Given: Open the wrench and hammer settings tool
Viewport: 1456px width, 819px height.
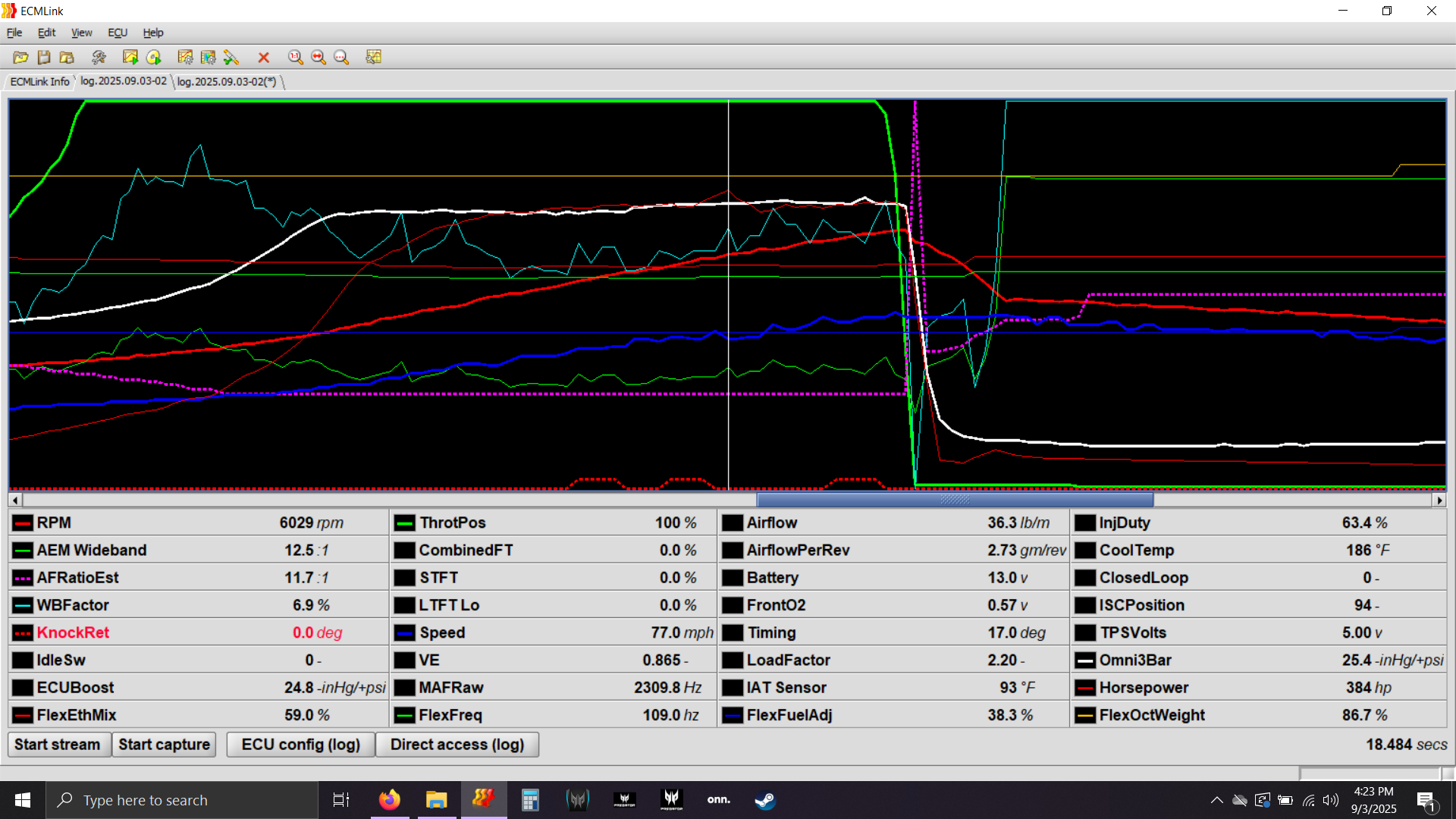Looking at the screenshot, I should [99, 58].
